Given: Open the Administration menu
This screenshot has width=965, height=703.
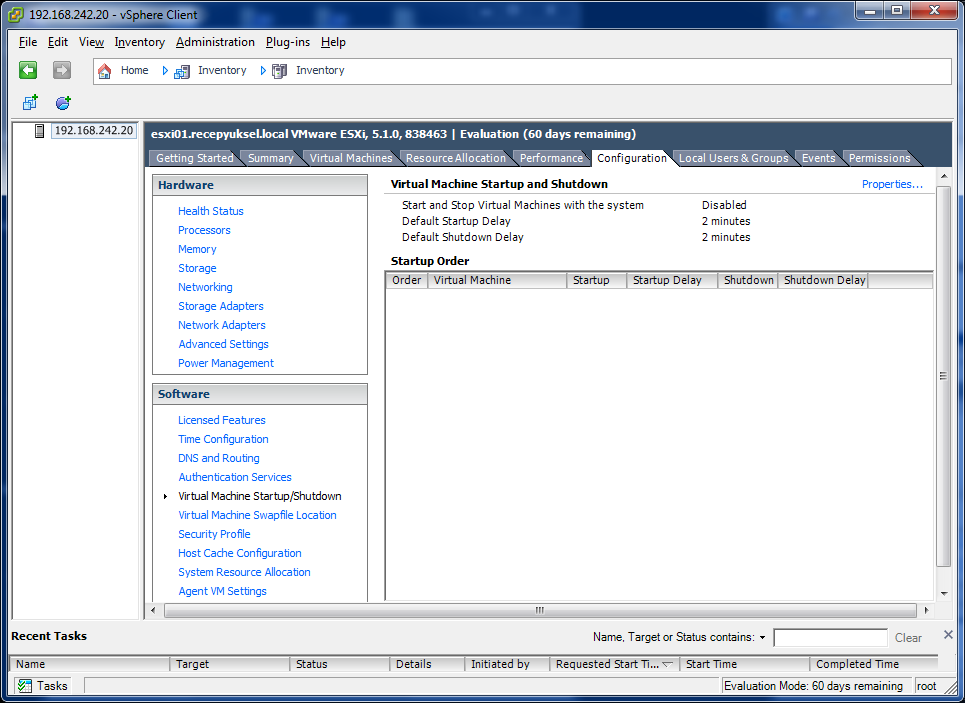Looking at the screenshot, I should click(215, 42).
